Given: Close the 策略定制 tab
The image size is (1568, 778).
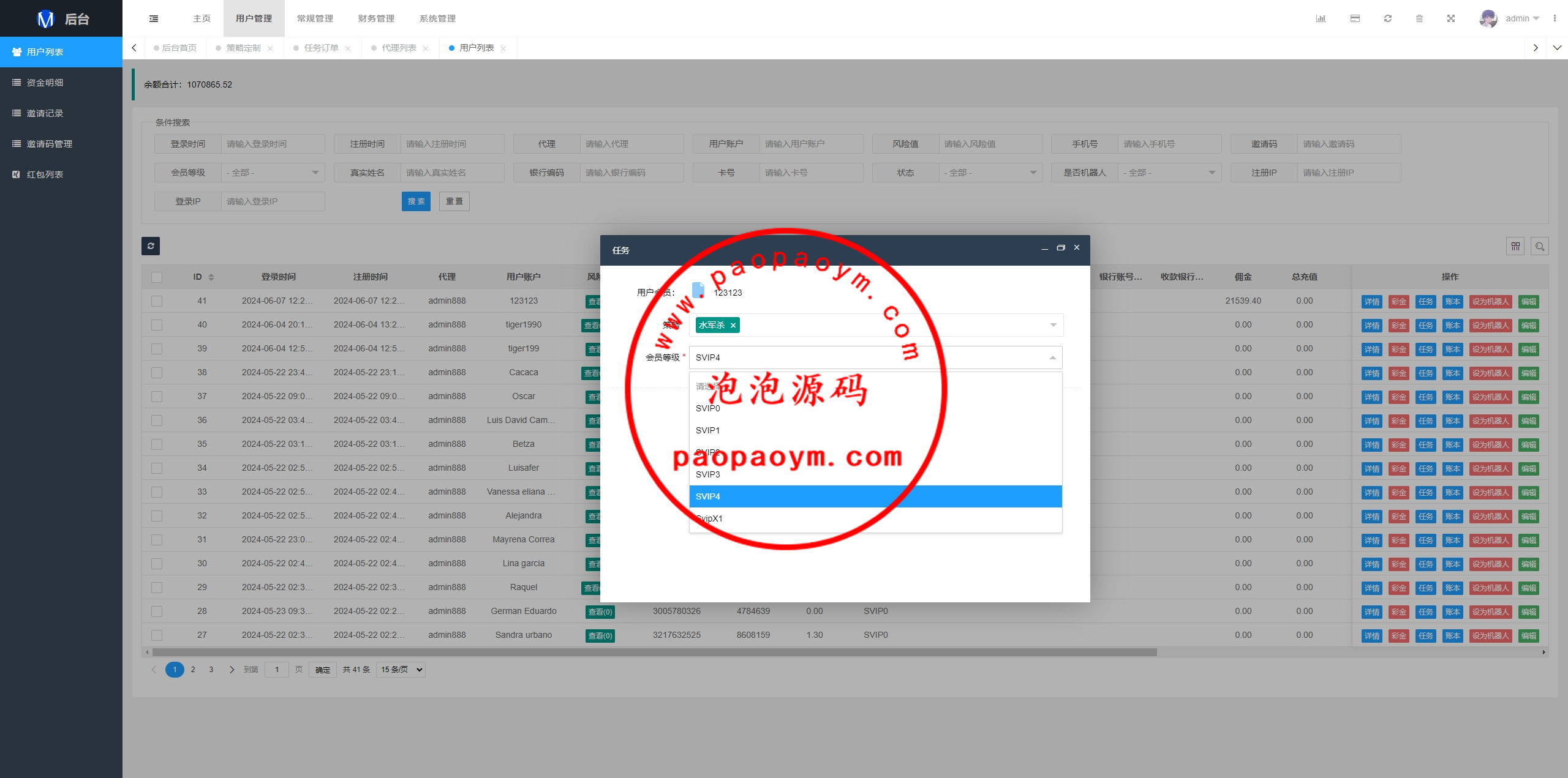Looking at the screenshot, I should pyautogui.click(x=270, y=48).
